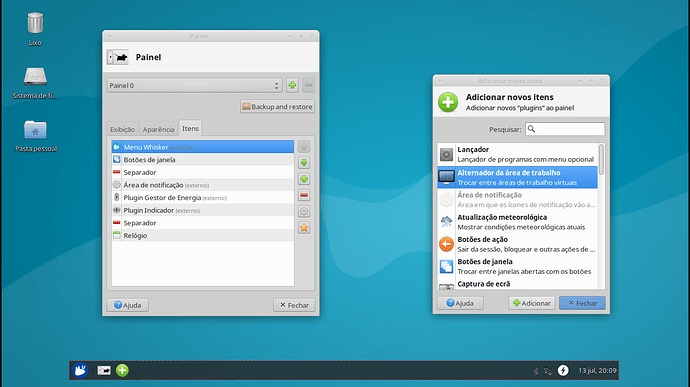Click add new item green plus
This screenshot has width=690, height=387.
[x=304, y=179]
